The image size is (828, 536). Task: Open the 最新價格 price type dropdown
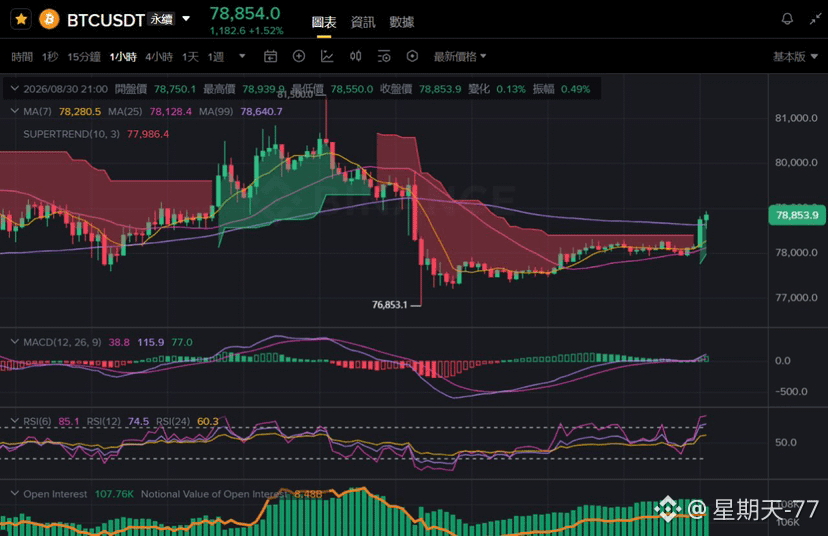pos(459,57)
